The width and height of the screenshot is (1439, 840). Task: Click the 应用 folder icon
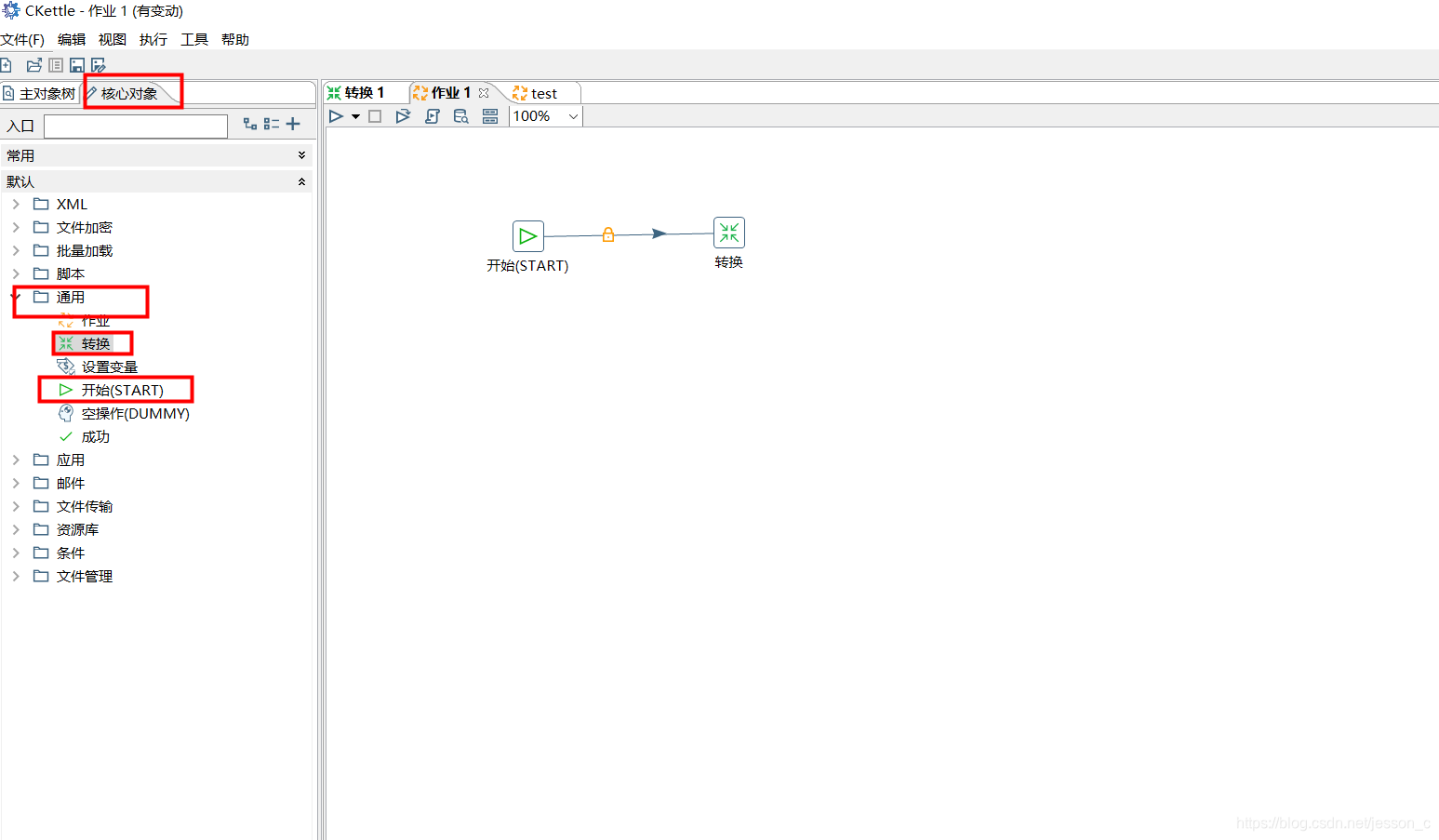pos(41,460)
